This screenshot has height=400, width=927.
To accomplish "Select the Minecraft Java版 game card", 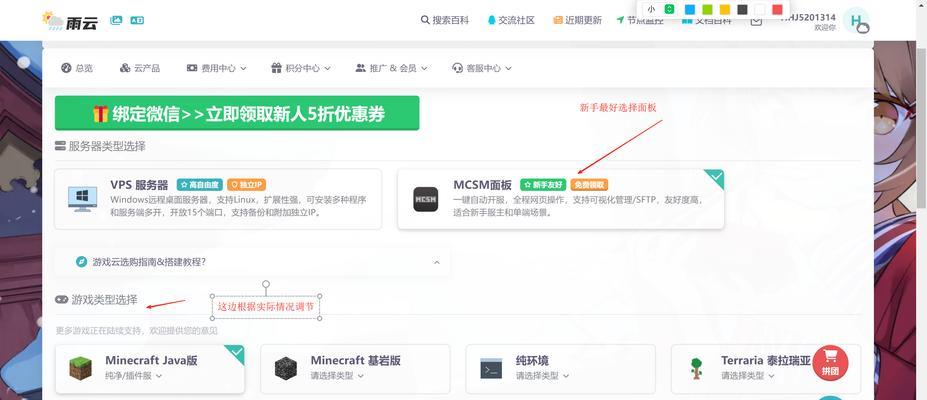I will point(150,369).
